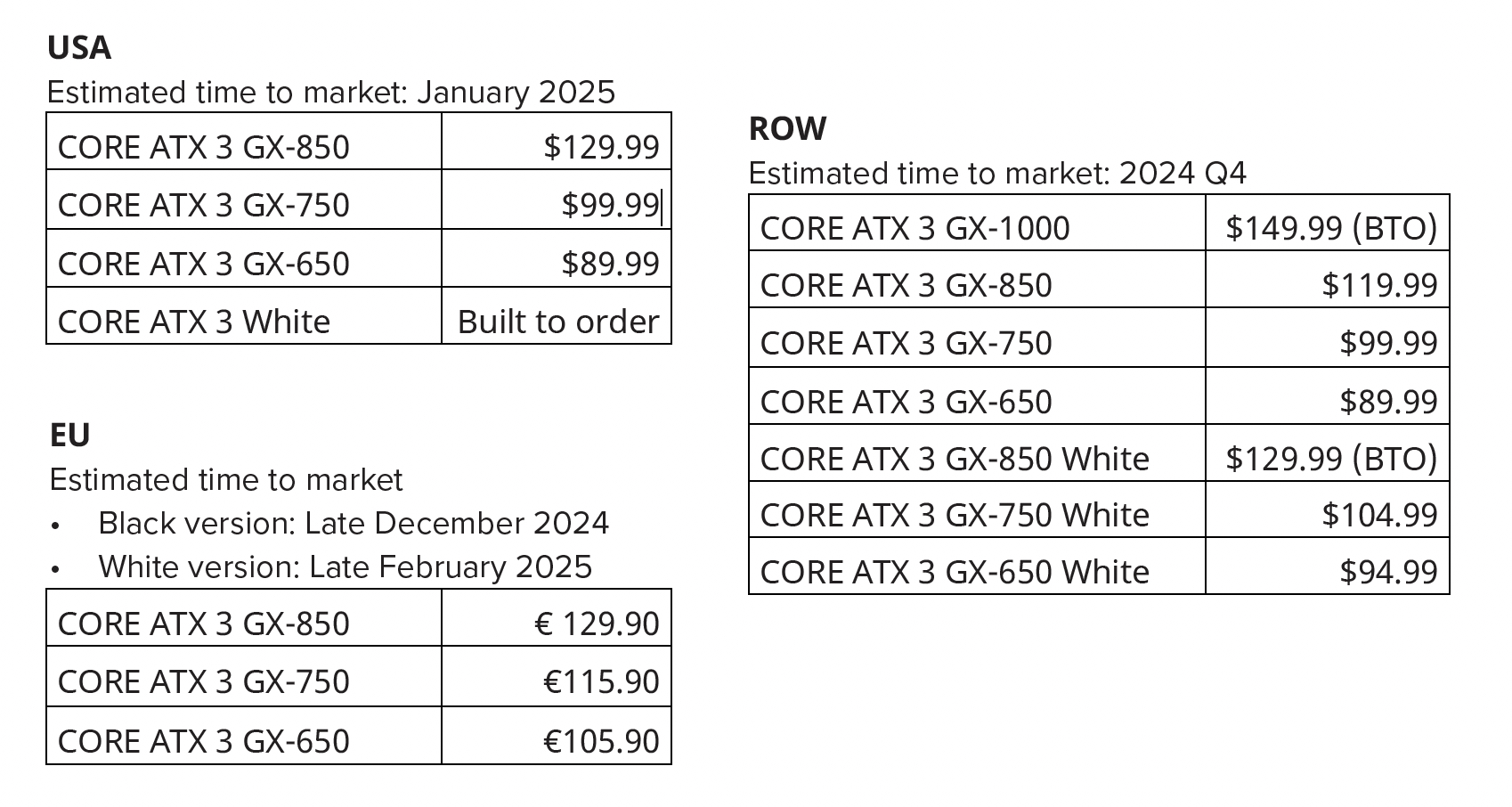Select the $104.99 price cell
Screen dimensions: 1512x807
point(1379,515)
